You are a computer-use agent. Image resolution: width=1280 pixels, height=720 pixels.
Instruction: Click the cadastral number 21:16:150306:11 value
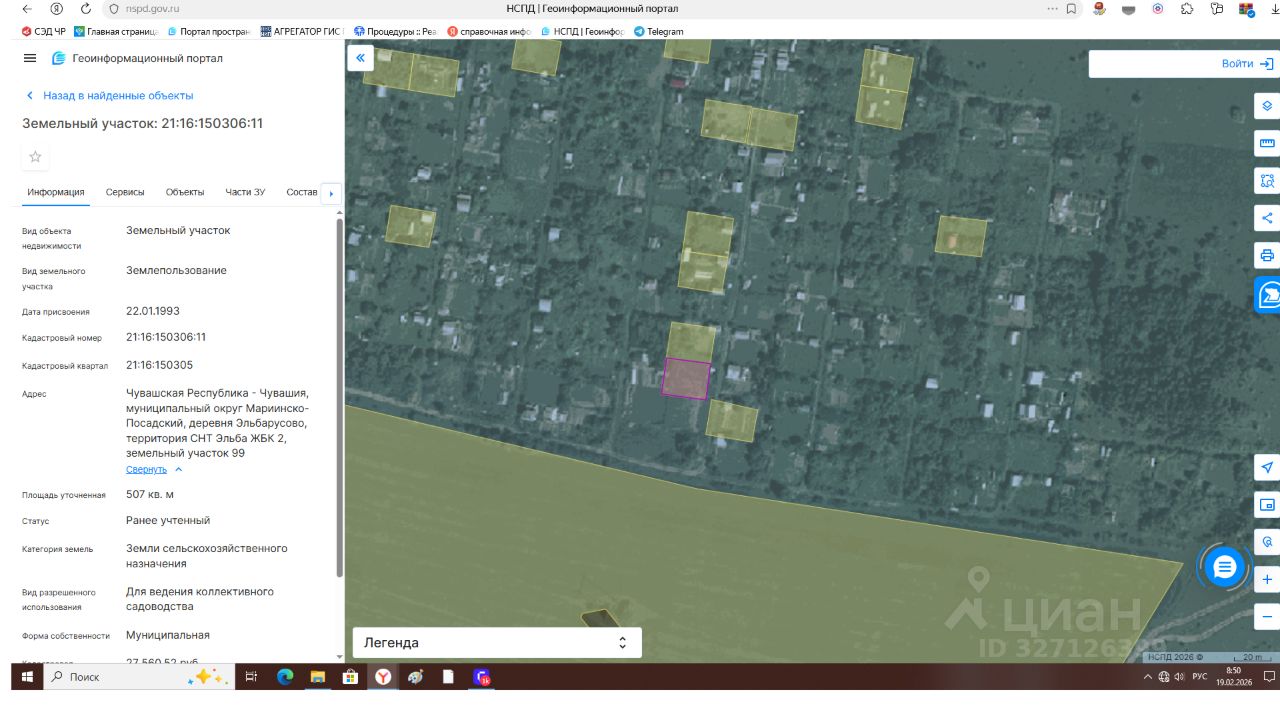tap(166, 337)
